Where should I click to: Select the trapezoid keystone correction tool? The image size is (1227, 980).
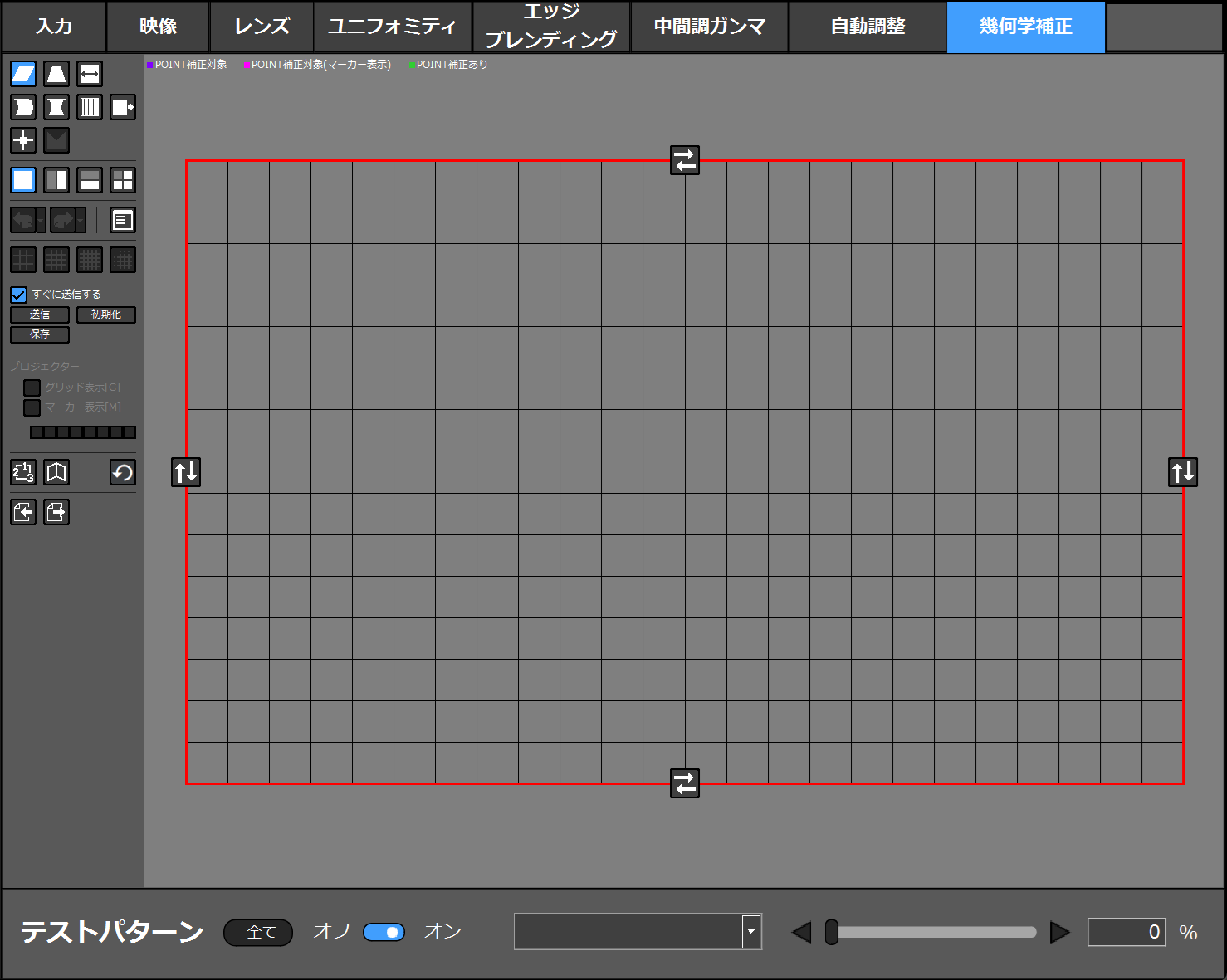(56, 74)
